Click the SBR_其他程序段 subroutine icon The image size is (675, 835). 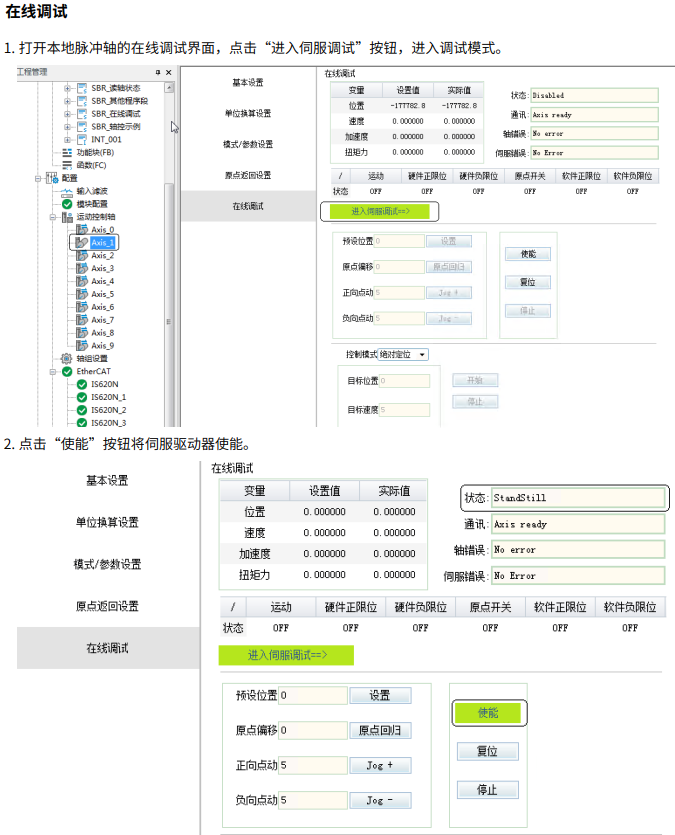(x=82, y=101)
